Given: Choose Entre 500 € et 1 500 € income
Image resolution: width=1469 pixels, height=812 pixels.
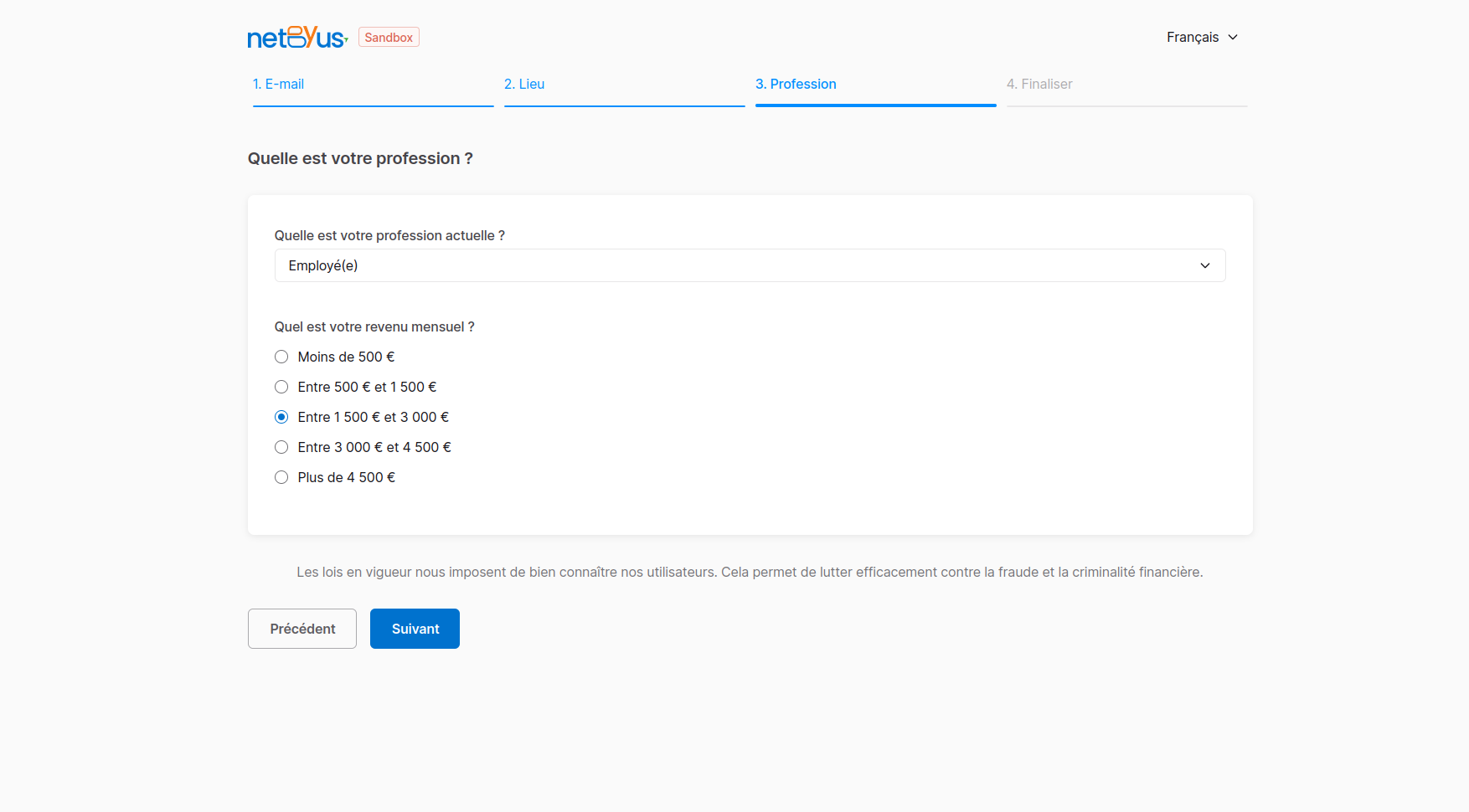Looking at the screenshot, I should tap(281, 387).
